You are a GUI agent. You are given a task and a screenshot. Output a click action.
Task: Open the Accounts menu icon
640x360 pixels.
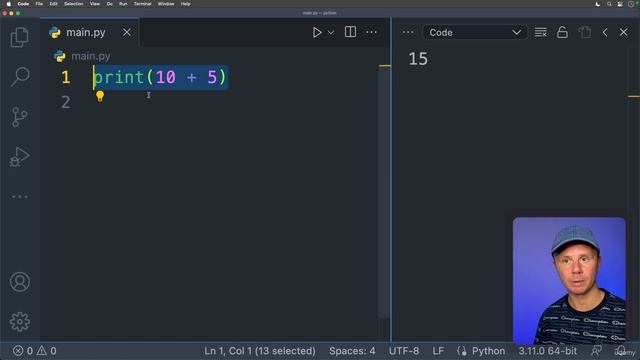pyautogui.click(x=20, y=282)
